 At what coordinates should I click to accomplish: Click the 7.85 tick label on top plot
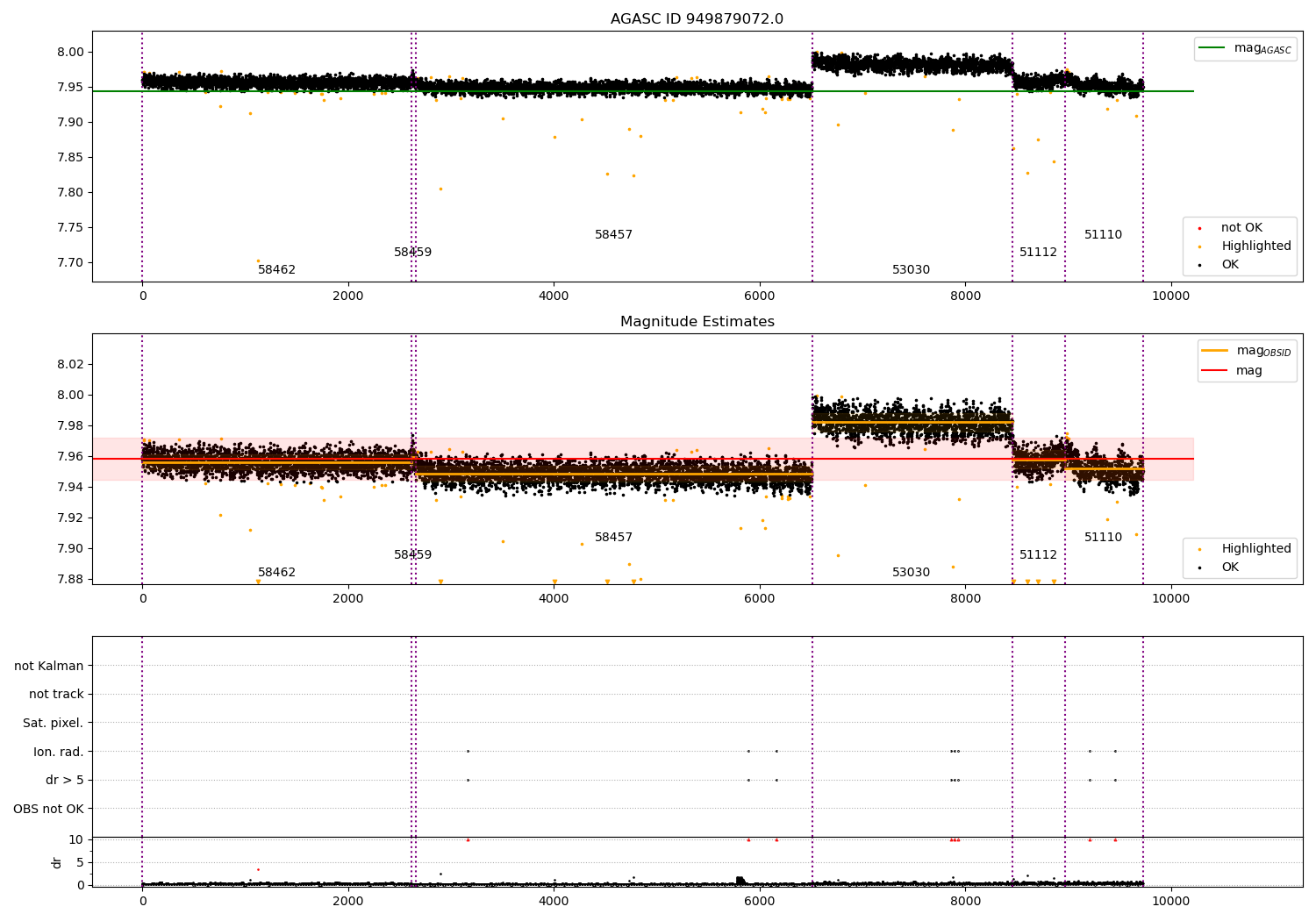coord(70,157)
